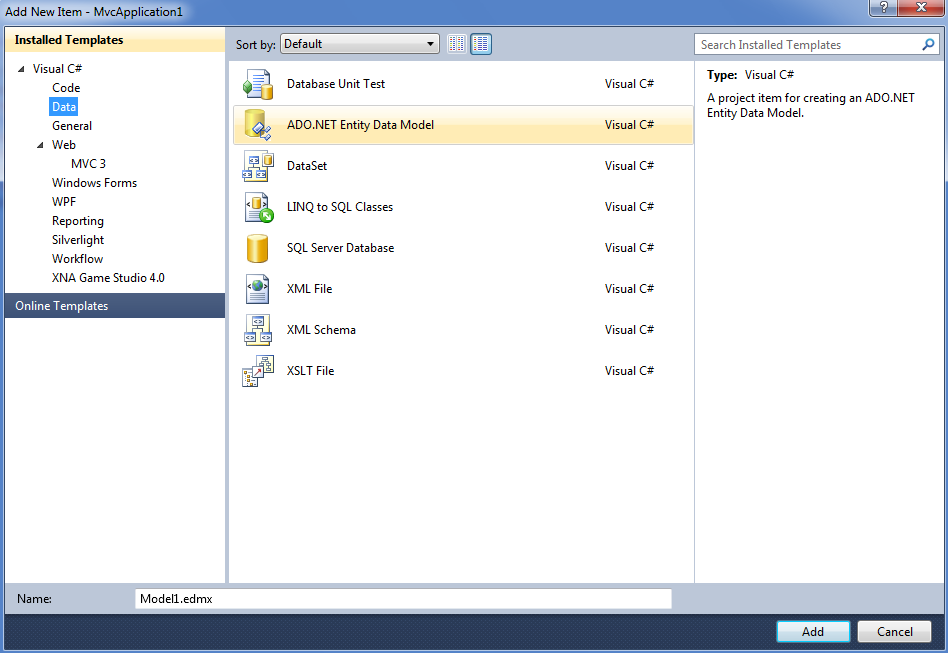
Task: Switch to medium icons list view
Action: point(481,44)
